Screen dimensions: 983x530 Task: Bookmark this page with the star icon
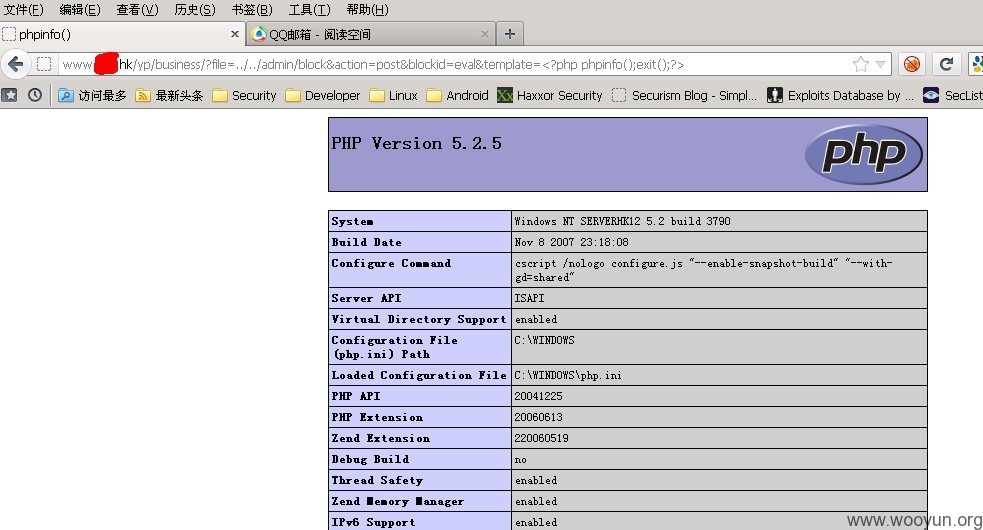[x=861, y=64]
